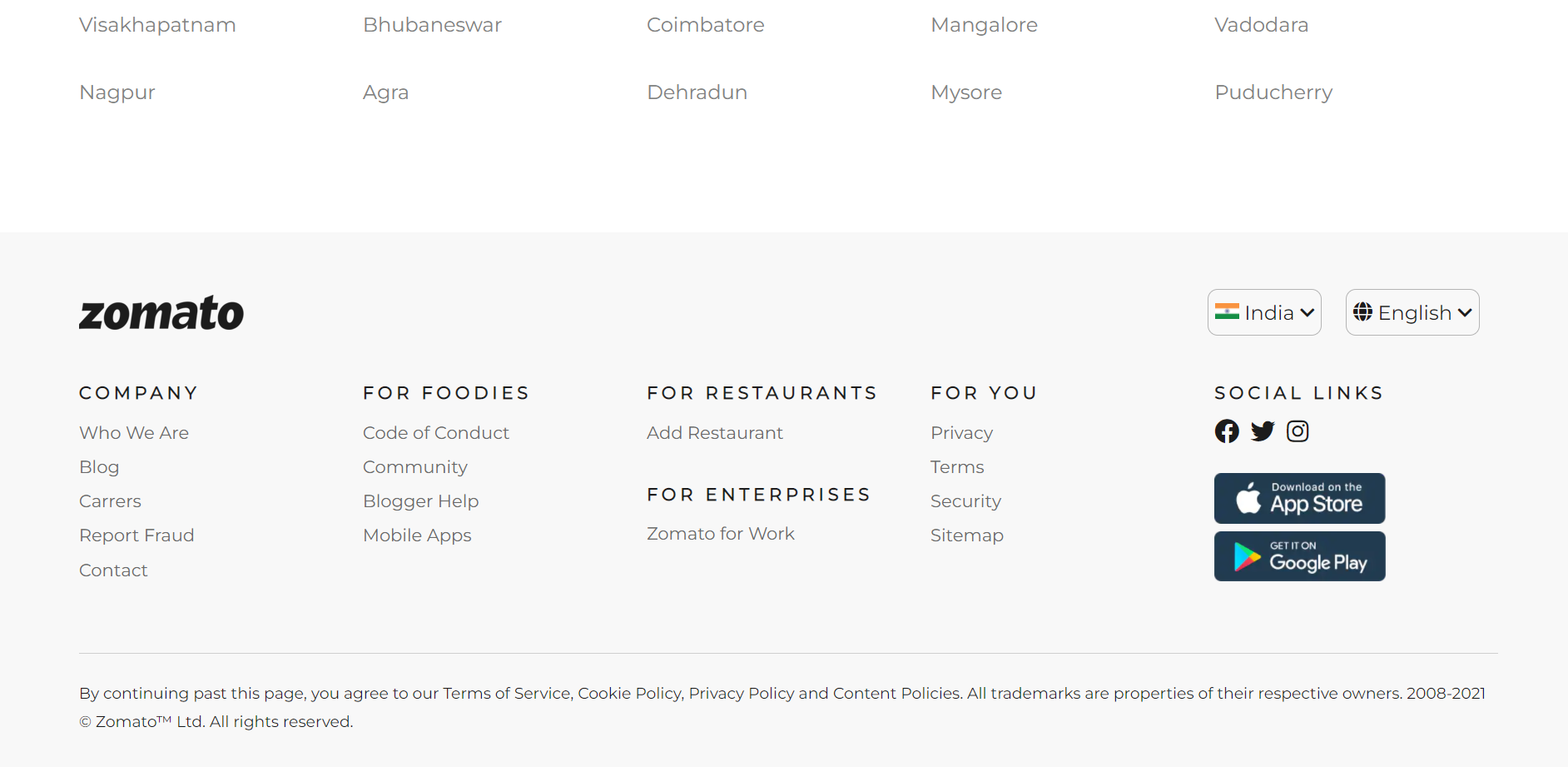Open the English language selector
1568x767 pixels.
point(1412,312)
